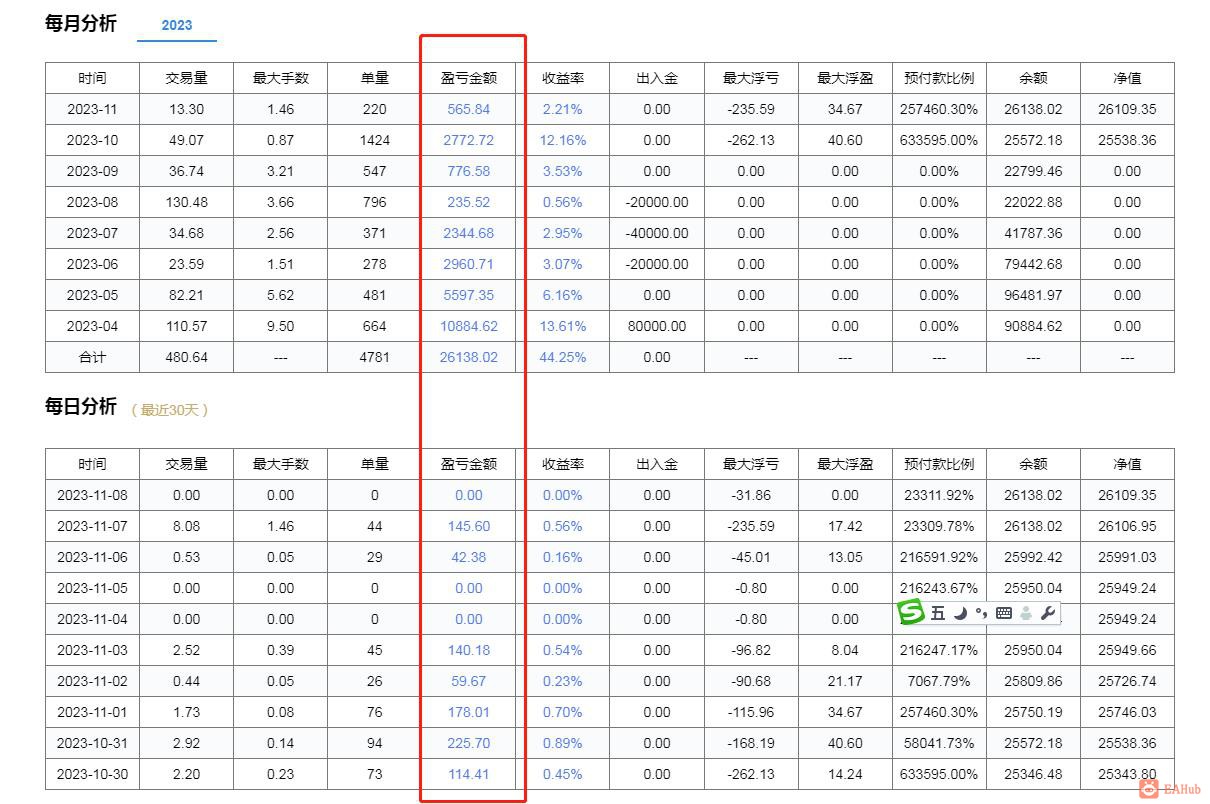The height and width of the screenshot is (804, 1210).
Task: Click the 合计 totals row label
Action: [92, 357]
